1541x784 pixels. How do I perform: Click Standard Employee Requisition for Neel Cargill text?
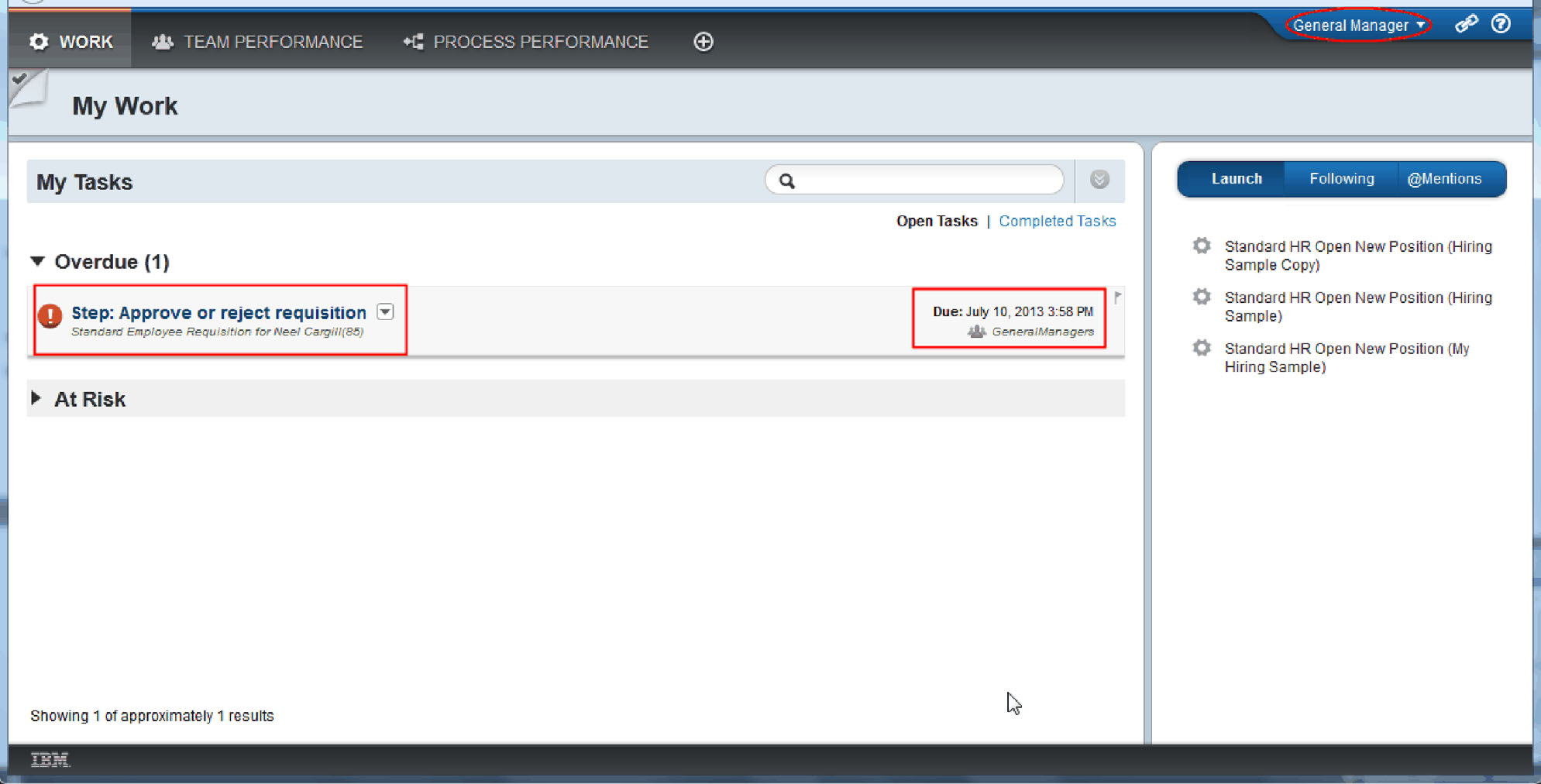click(x=217, y=332)
